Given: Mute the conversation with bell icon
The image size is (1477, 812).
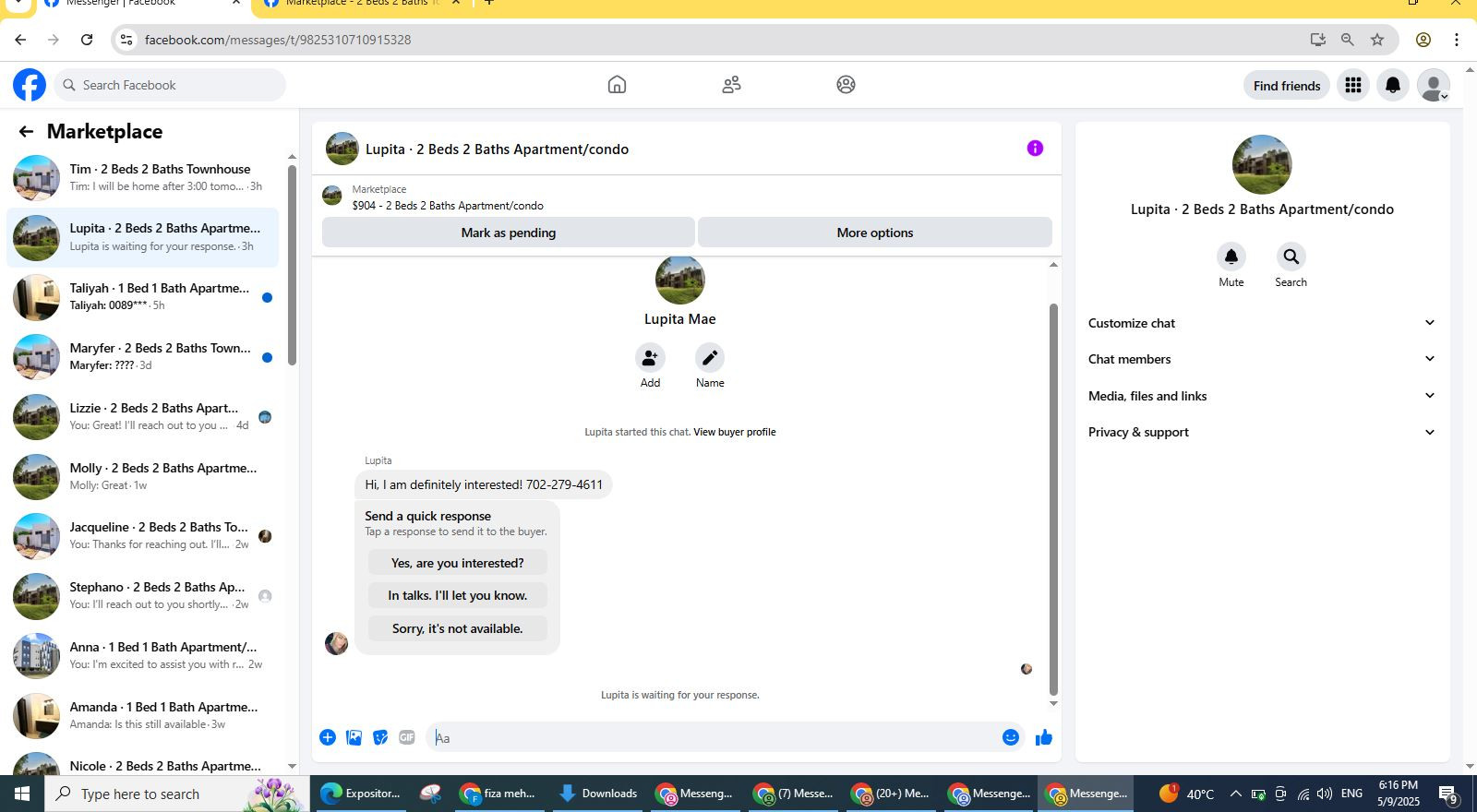Looking at the screenshot, I should [1231, 257].
